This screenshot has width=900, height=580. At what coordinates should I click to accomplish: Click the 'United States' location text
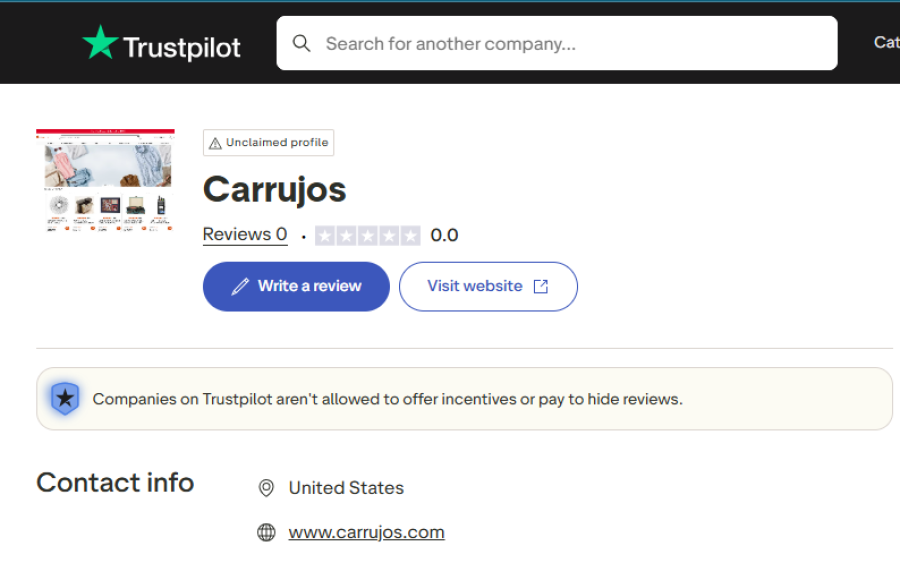coord(346,488)
